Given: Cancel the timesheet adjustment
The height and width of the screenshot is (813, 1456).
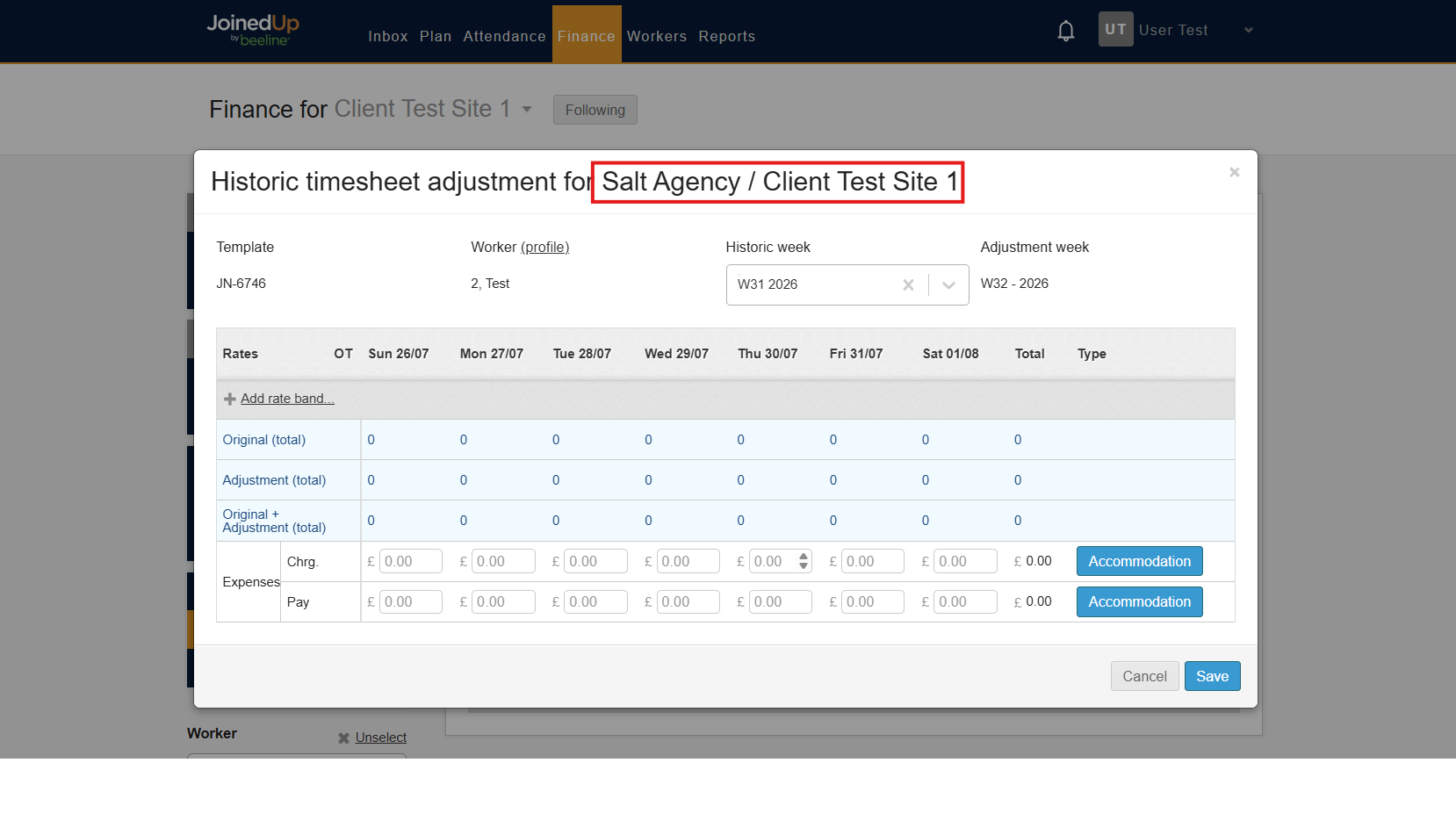Looking at the screenshot, I should (1144, 676).
